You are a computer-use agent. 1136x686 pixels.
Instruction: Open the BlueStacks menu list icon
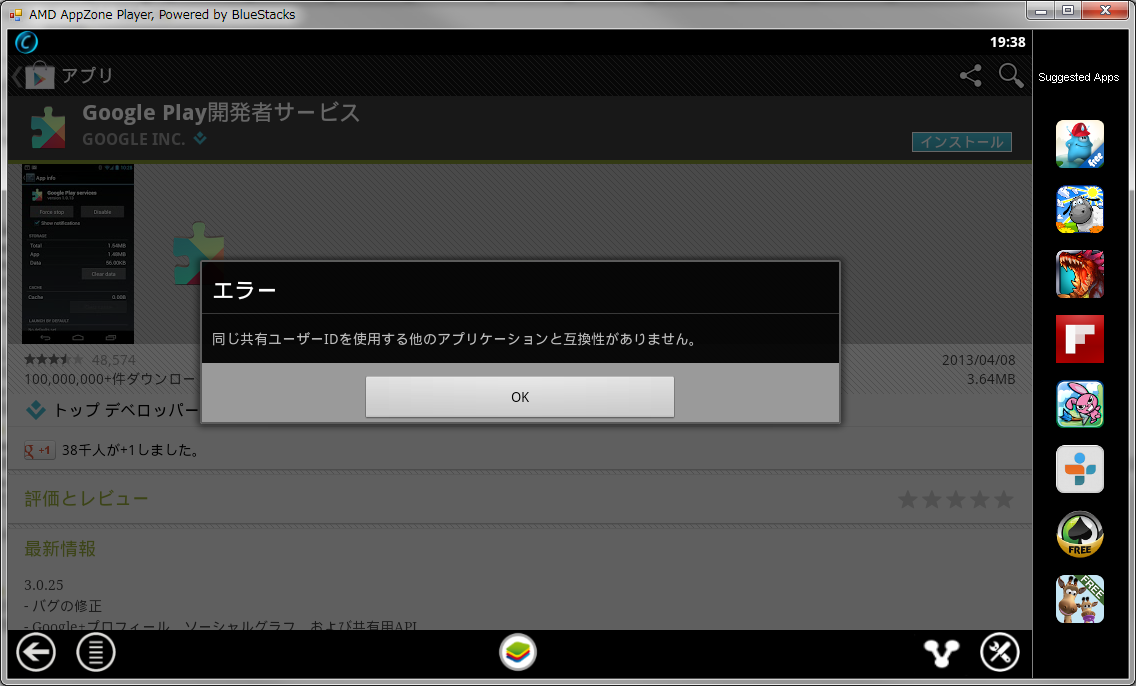tap(96, 653)
